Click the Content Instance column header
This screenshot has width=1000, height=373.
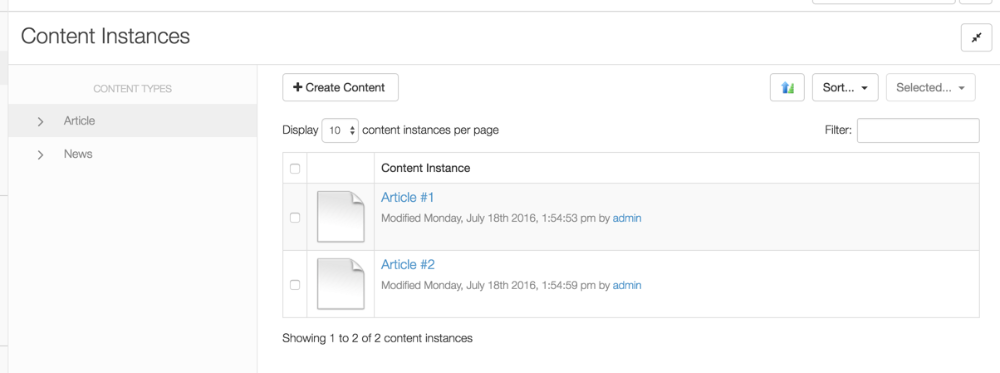[425, 168]
